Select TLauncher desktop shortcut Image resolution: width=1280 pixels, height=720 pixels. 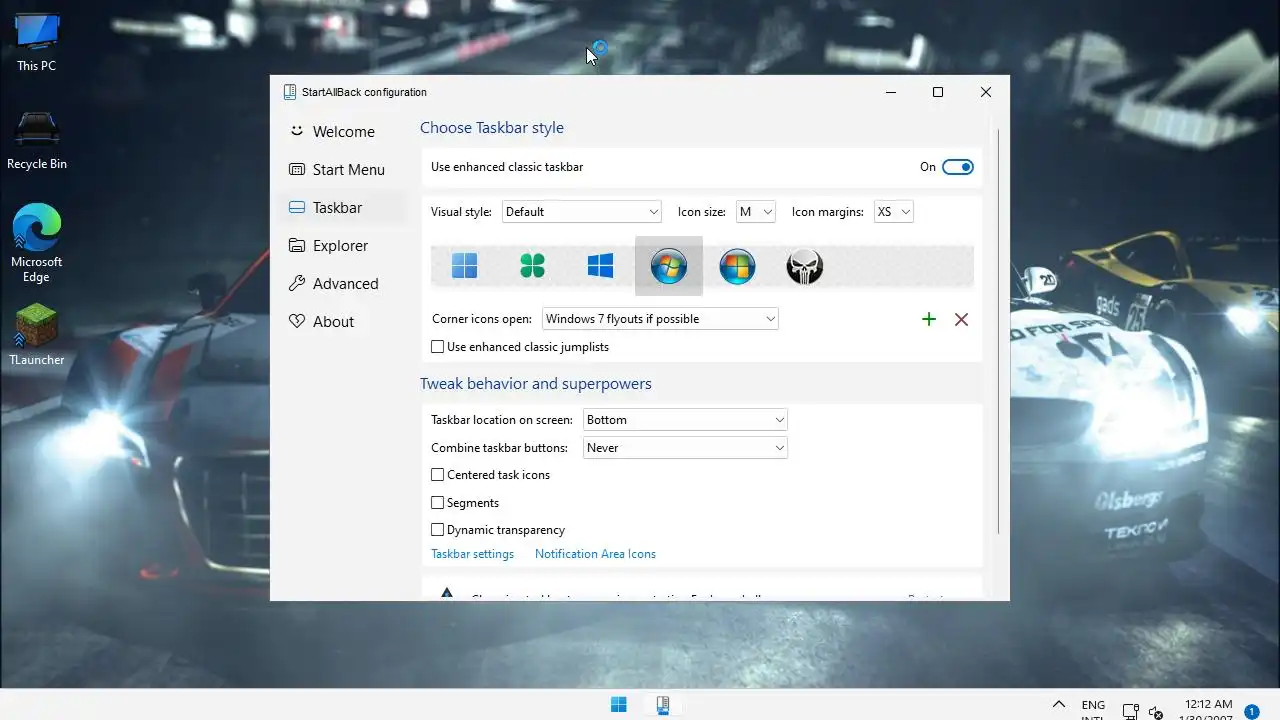coord(37,335)
